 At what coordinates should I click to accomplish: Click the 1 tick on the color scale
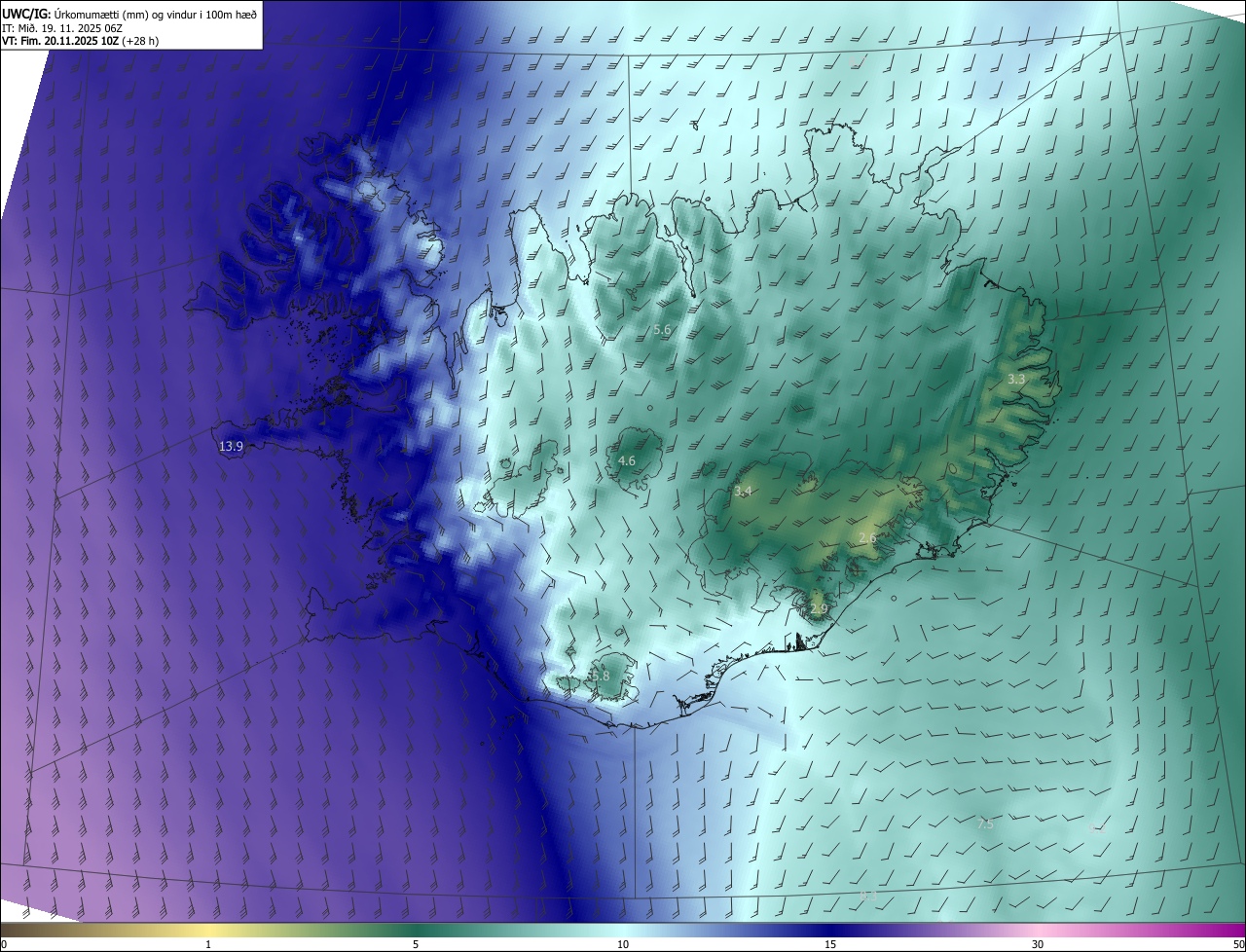coord(208,944)
